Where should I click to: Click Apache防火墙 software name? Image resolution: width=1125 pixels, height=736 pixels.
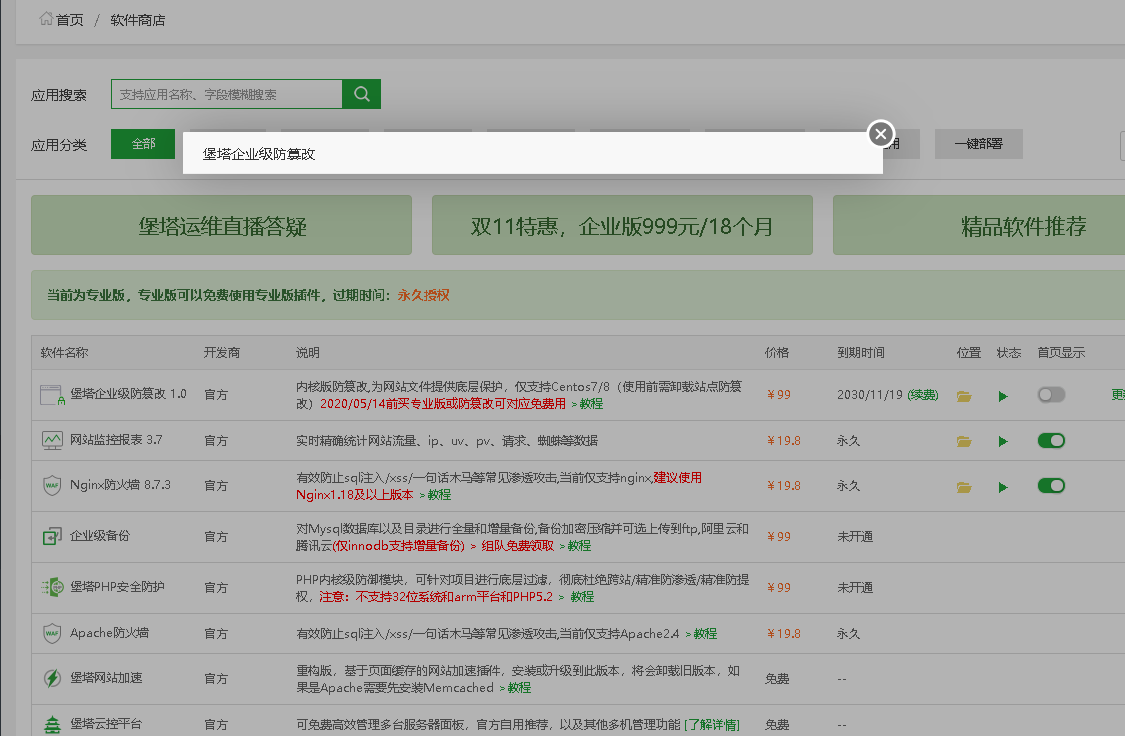tap(109, 633)
